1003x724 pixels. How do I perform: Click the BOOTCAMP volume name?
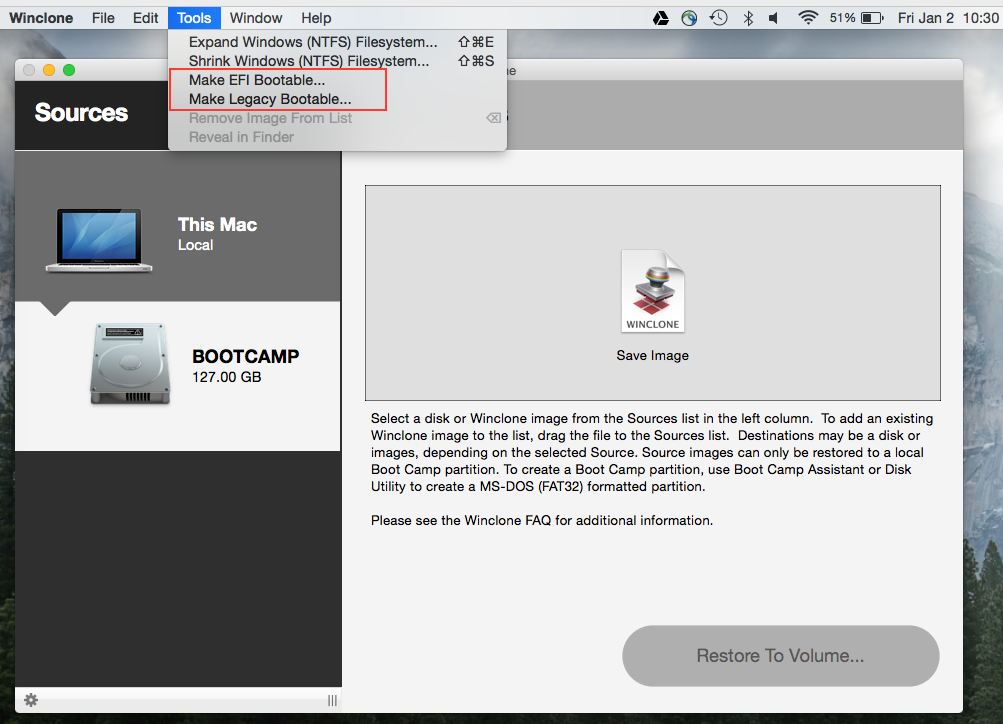246,356
